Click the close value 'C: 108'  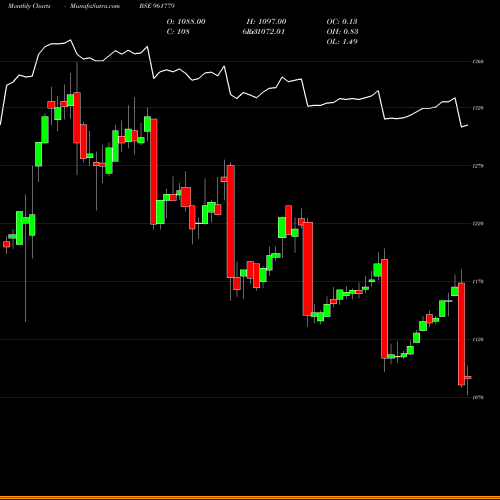pyautogui.click(x=178, y=32)
